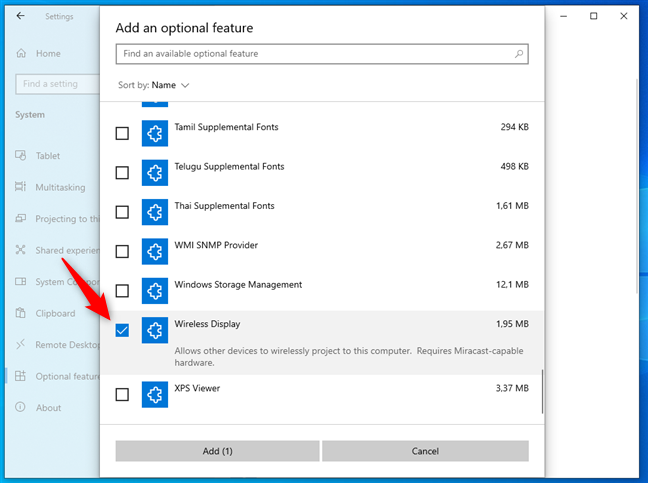Cancel adding an optional feature

click(x=425, y=451)
